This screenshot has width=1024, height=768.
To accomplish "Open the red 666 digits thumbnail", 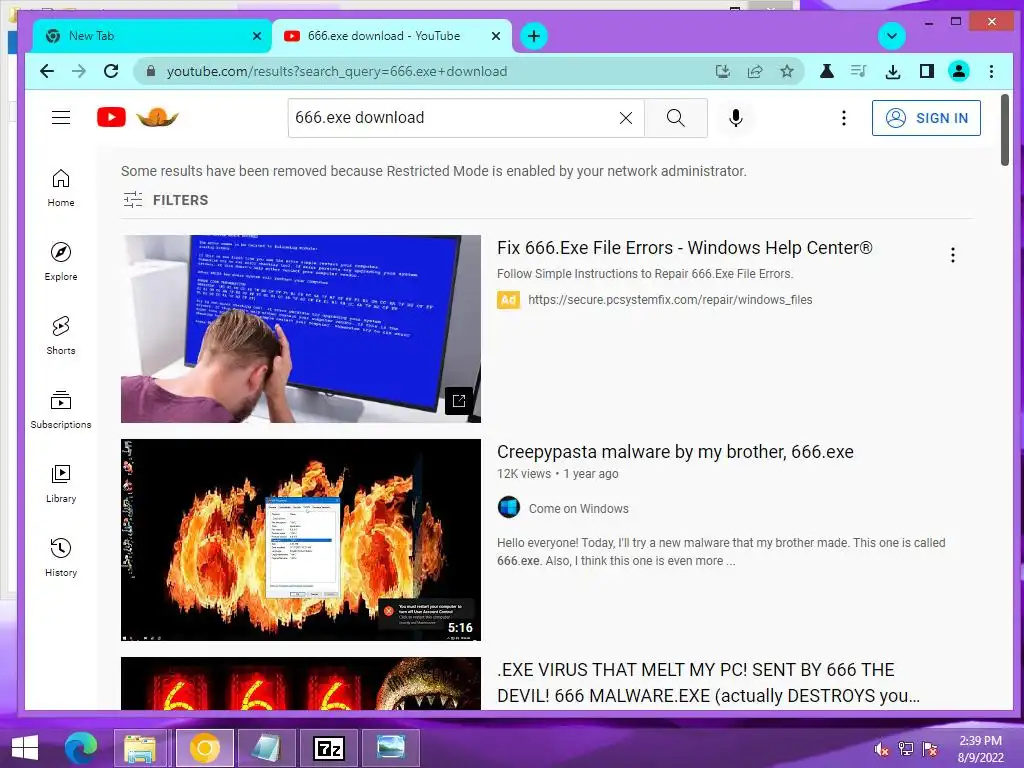I will 300,683.
